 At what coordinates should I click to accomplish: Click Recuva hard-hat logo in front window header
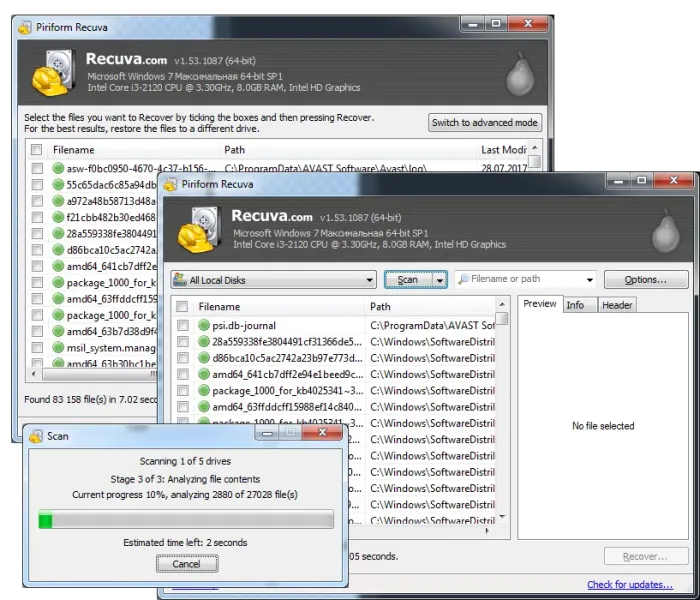[x=199, y=230]
